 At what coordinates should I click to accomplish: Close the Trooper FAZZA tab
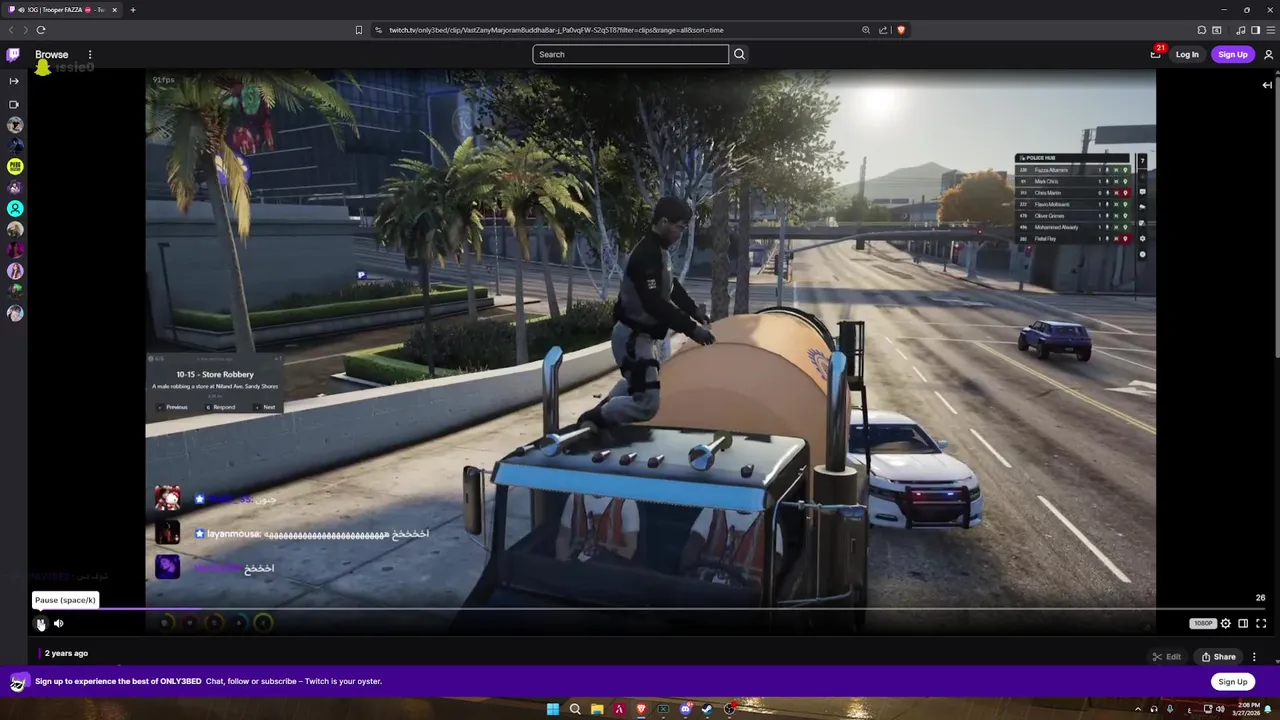click(114, 10)
